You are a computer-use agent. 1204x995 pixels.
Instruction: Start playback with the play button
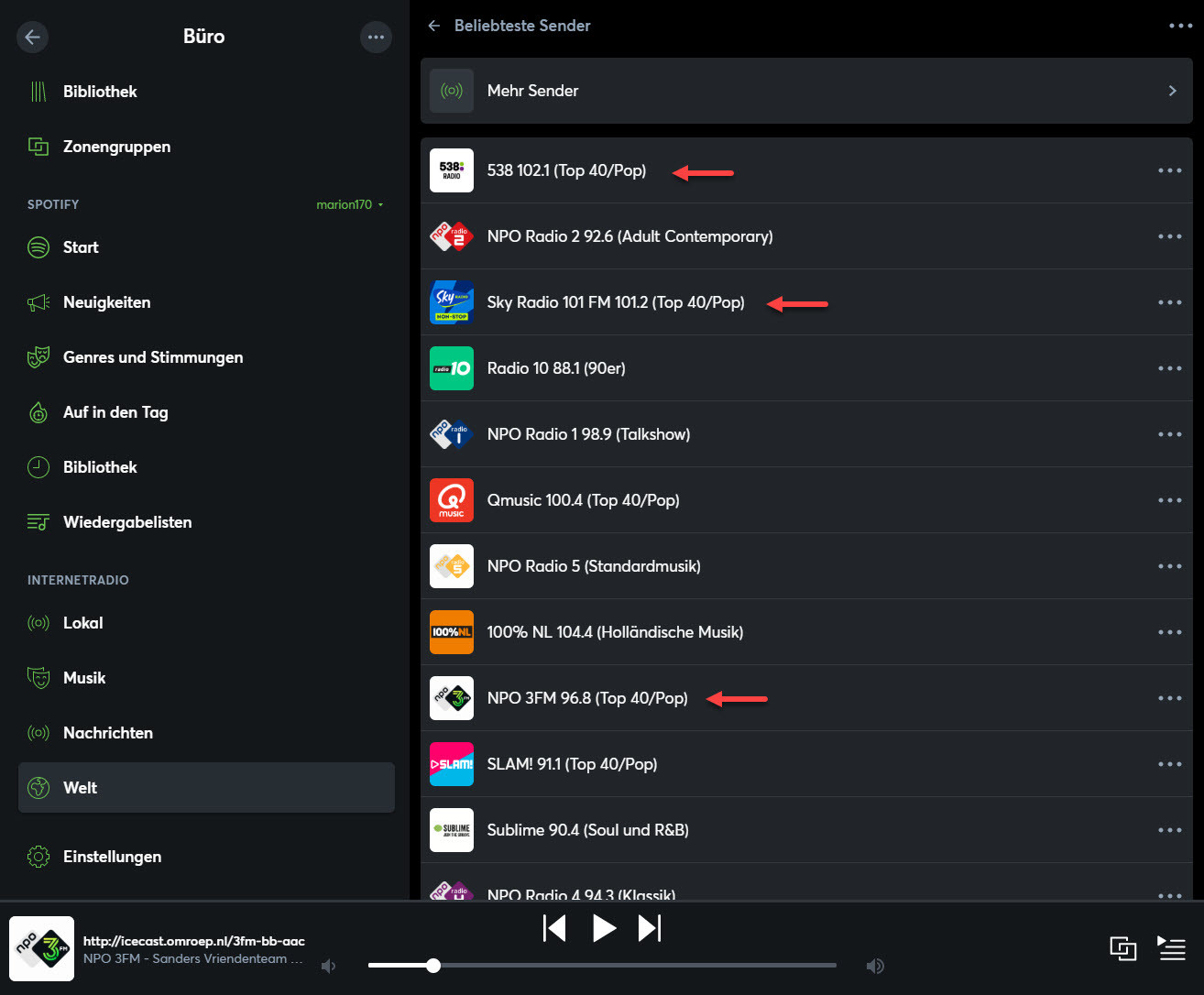click(x=604, y=928)
